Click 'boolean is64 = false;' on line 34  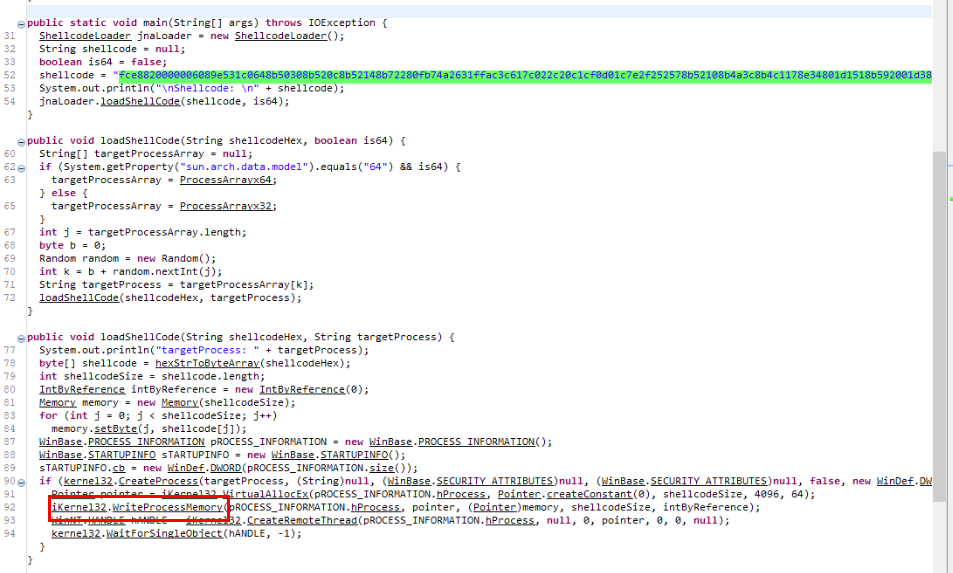pos(103,62)
